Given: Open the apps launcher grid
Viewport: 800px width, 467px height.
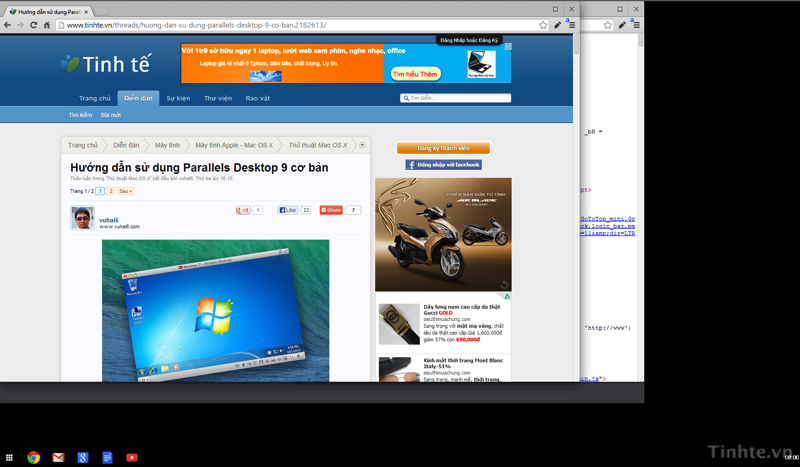Looking at the screenshot, I should pos(9,457).
